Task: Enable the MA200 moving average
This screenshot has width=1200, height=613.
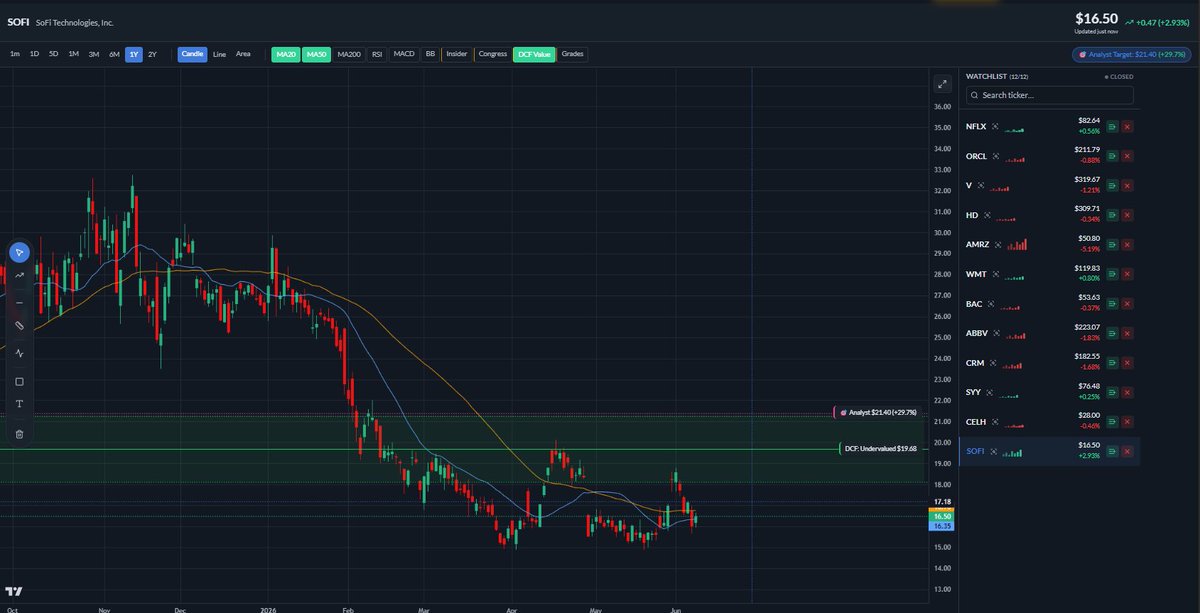Action: (349, 54)
